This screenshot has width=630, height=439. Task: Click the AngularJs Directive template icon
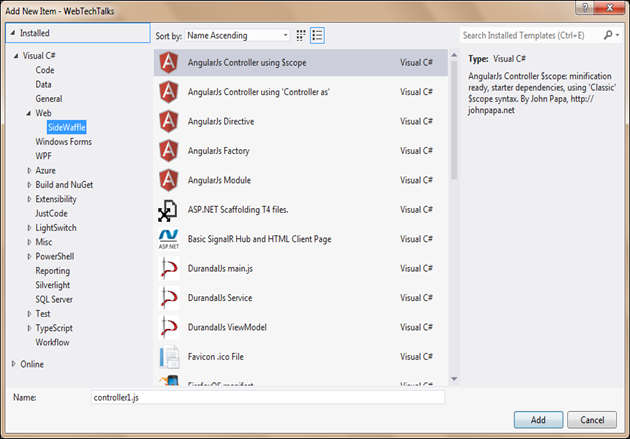(x=169, y=121)
